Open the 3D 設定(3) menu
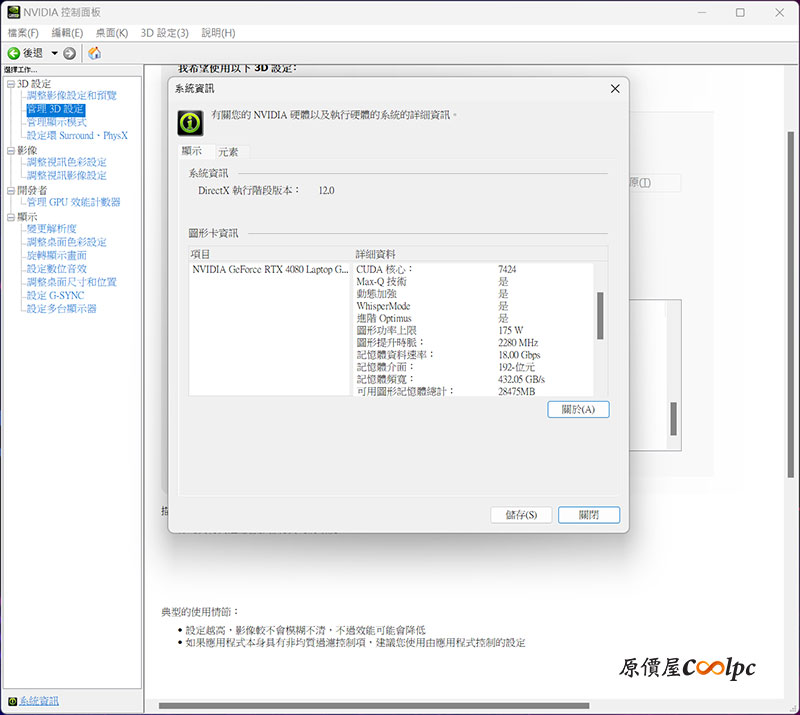This screenshot has width=800, height=715. (165, 33)
